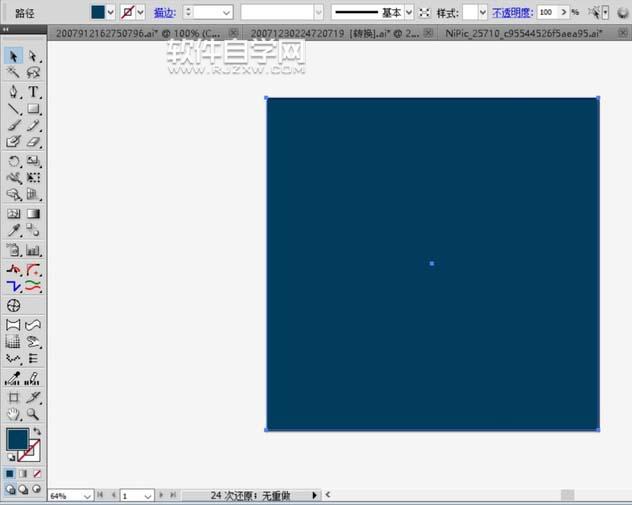Open the artboard number dropdown
Viewport: 632px width, 505px height.
[148, 496]
